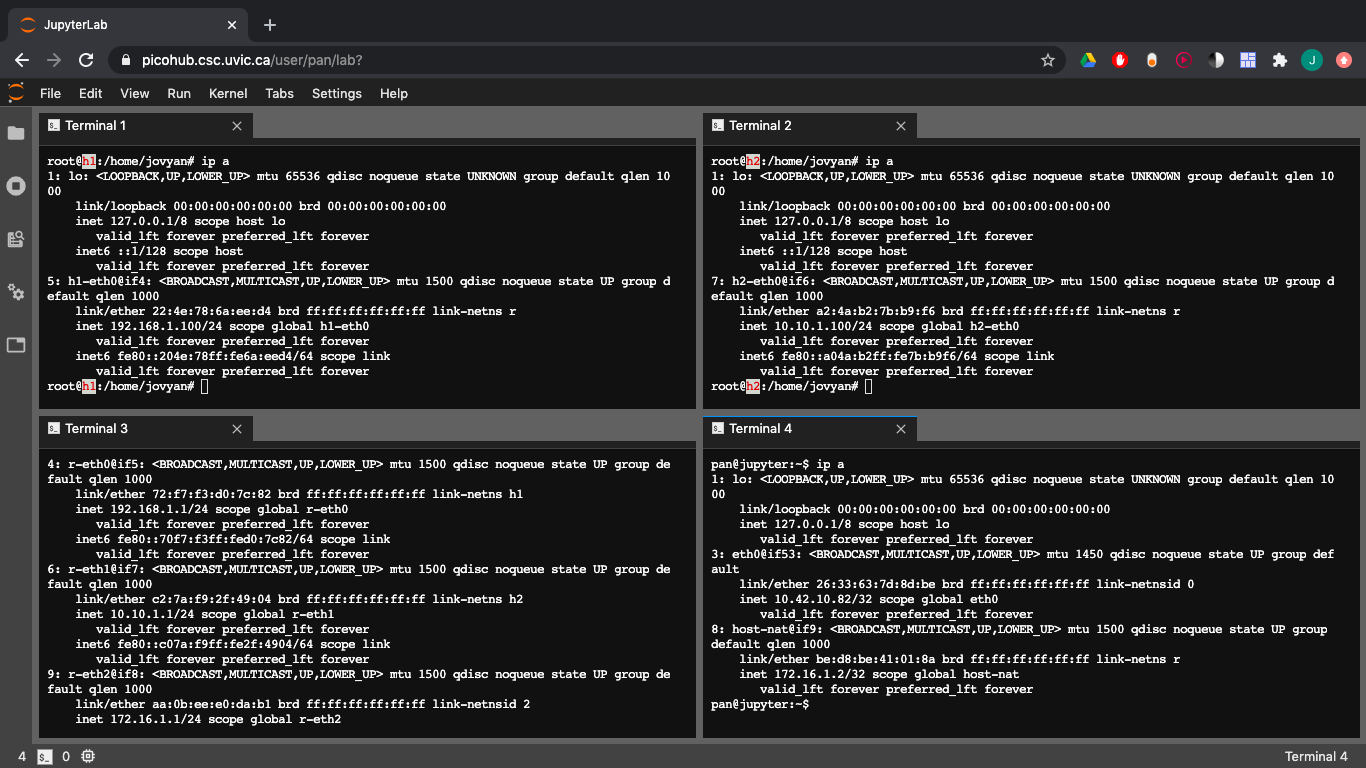Open the Open Tabs sidebar icon
1366x768 pixels.
coord(16,345)
